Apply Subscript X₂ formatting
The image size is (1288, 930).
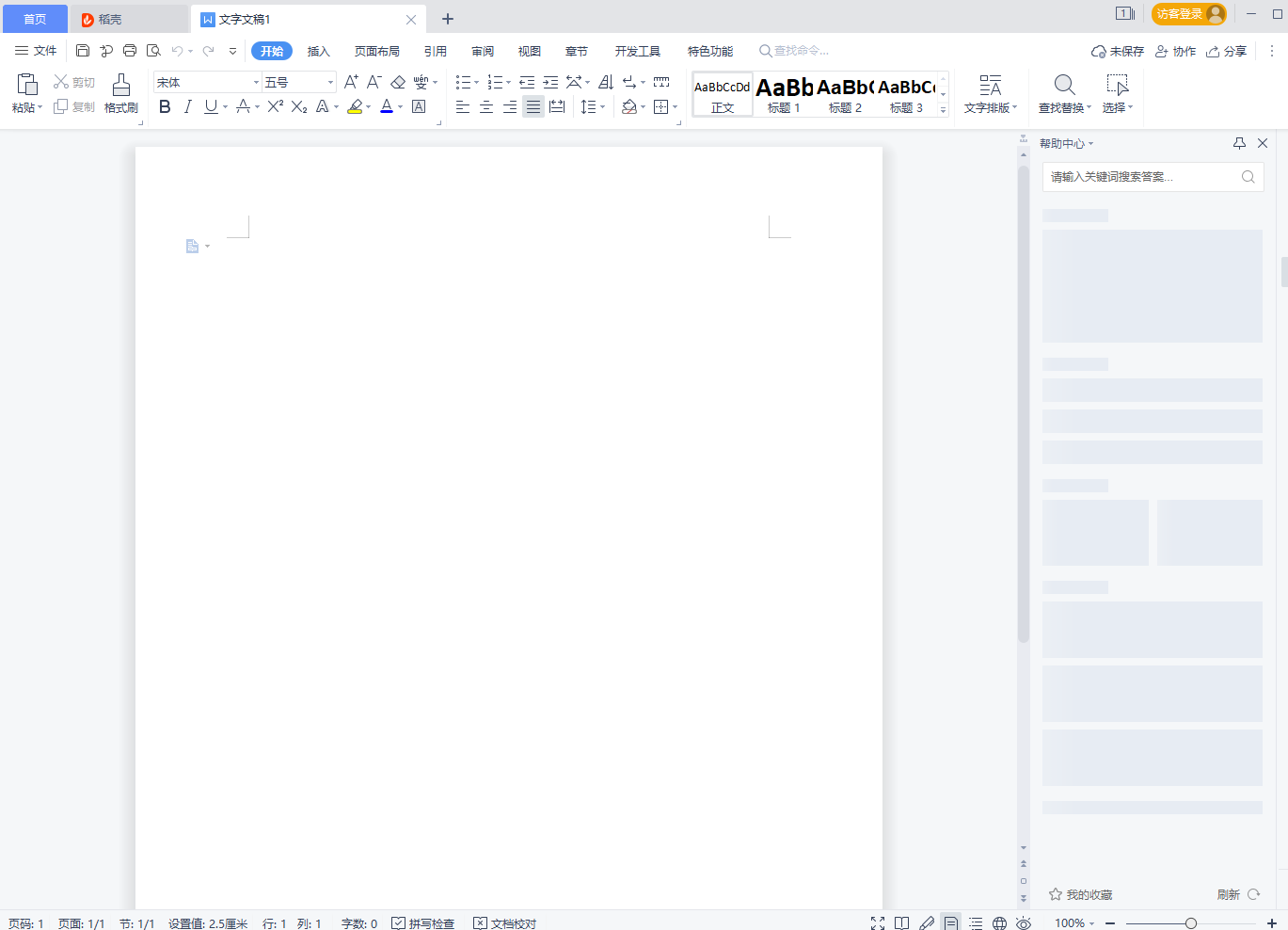coord(299,106)
